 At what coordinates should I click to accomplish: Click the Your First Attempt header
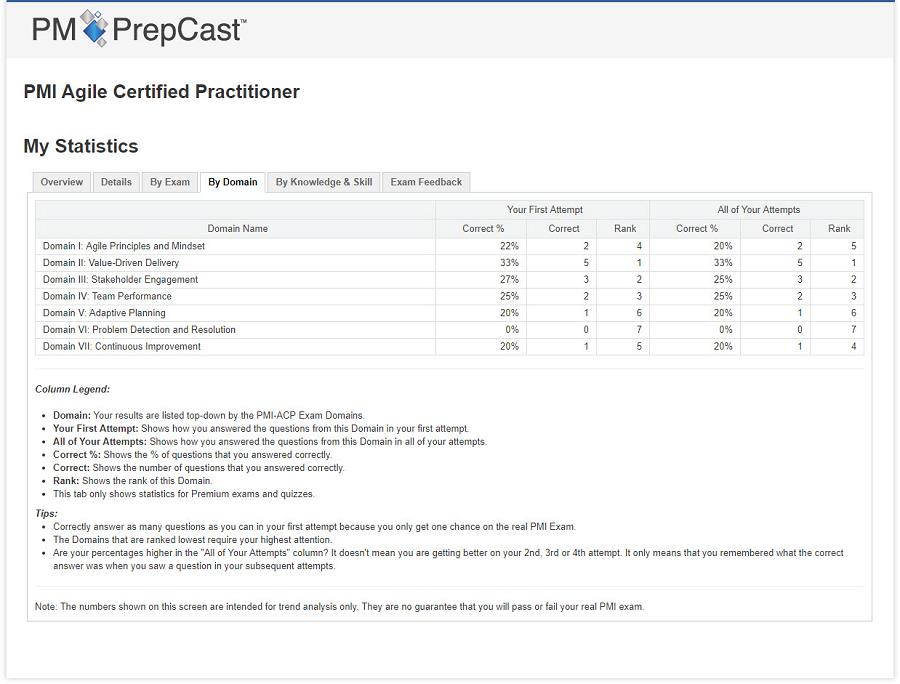click(544, 210)
